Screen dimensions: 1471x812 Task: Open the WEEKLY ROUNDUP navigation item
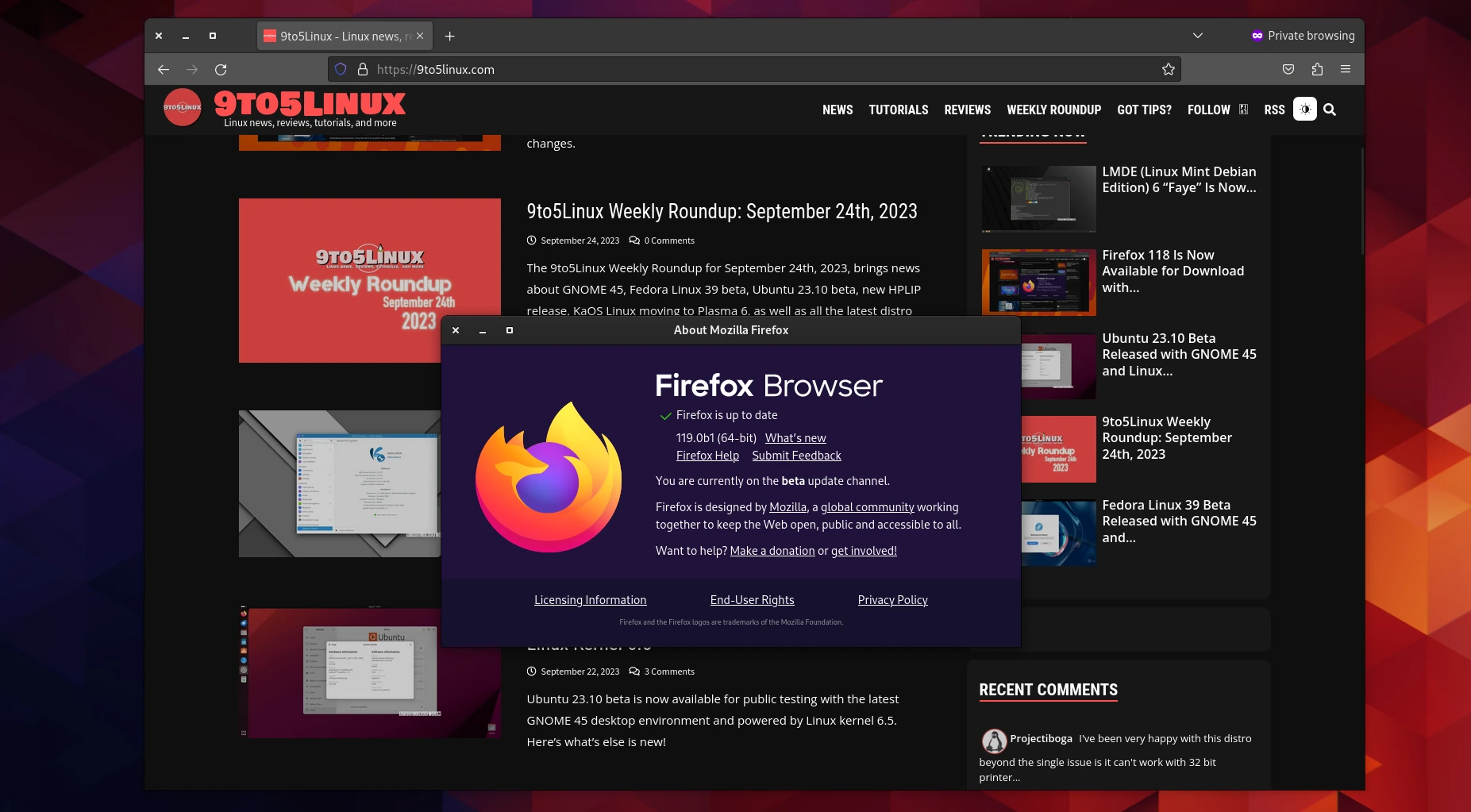click(1053, 110)
